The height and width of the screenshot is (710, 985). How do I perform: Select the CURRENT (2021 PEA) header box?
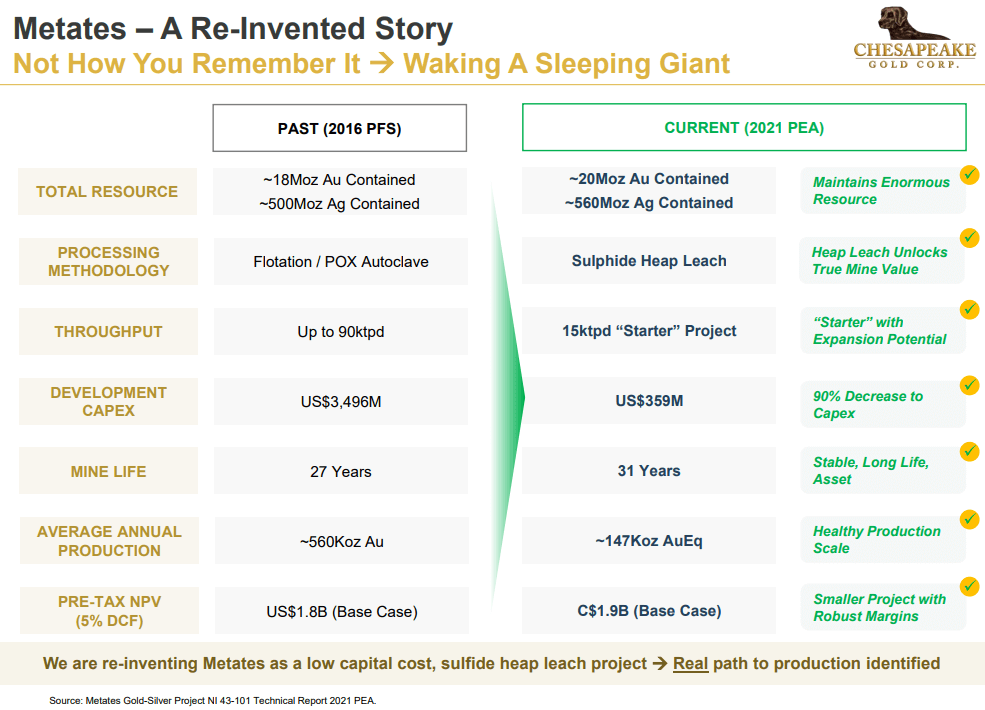(x=744, y=128)
